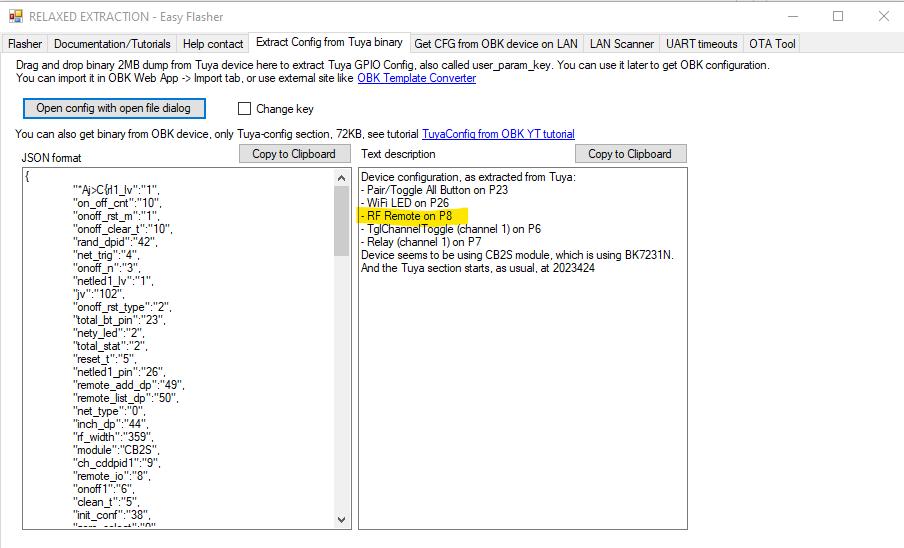Minimize the Easy Flasher window
The width and height of the screenshot is (904, 548).
click(793, 16)
